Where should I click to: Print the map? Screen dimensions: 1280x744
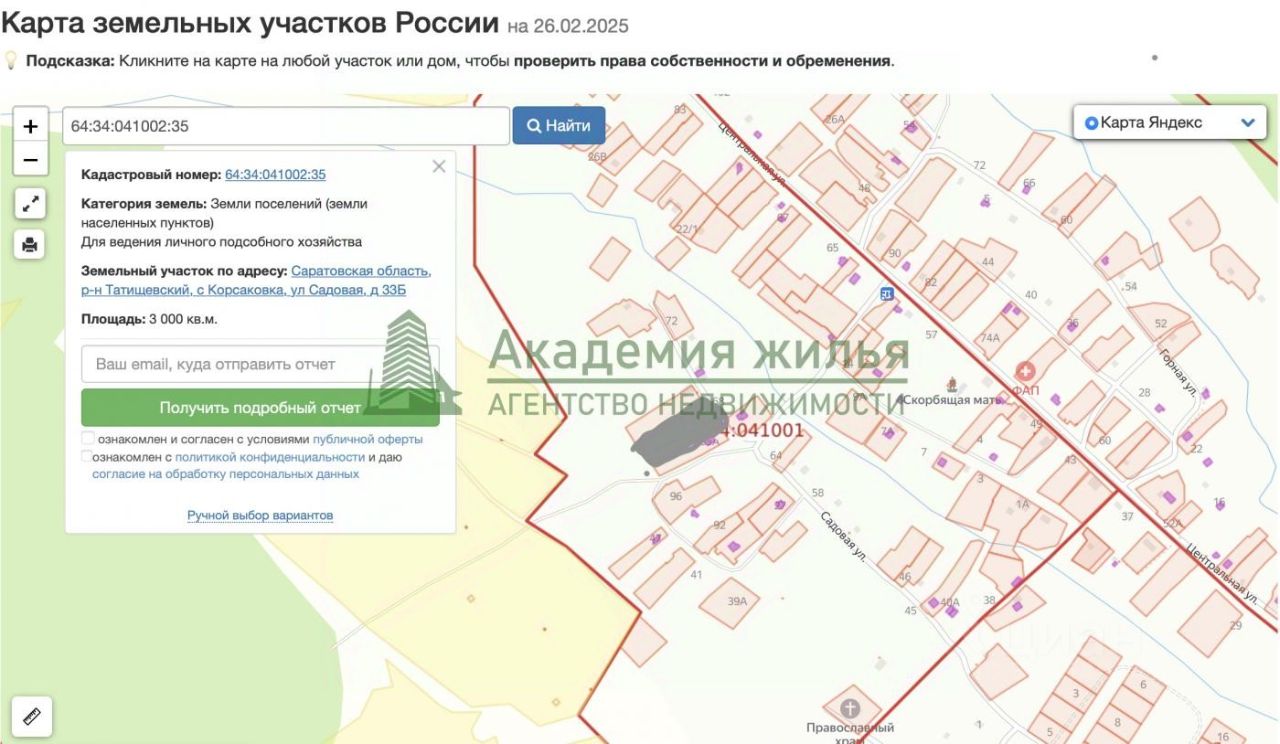pos(30,244)
